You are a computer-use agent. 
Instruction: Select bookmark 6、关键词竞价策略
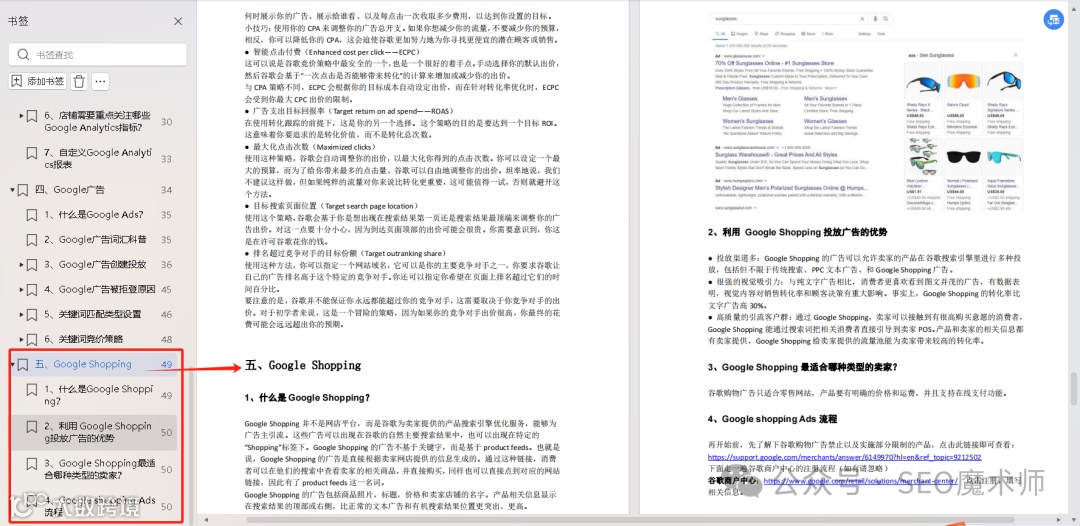(85, 339)
